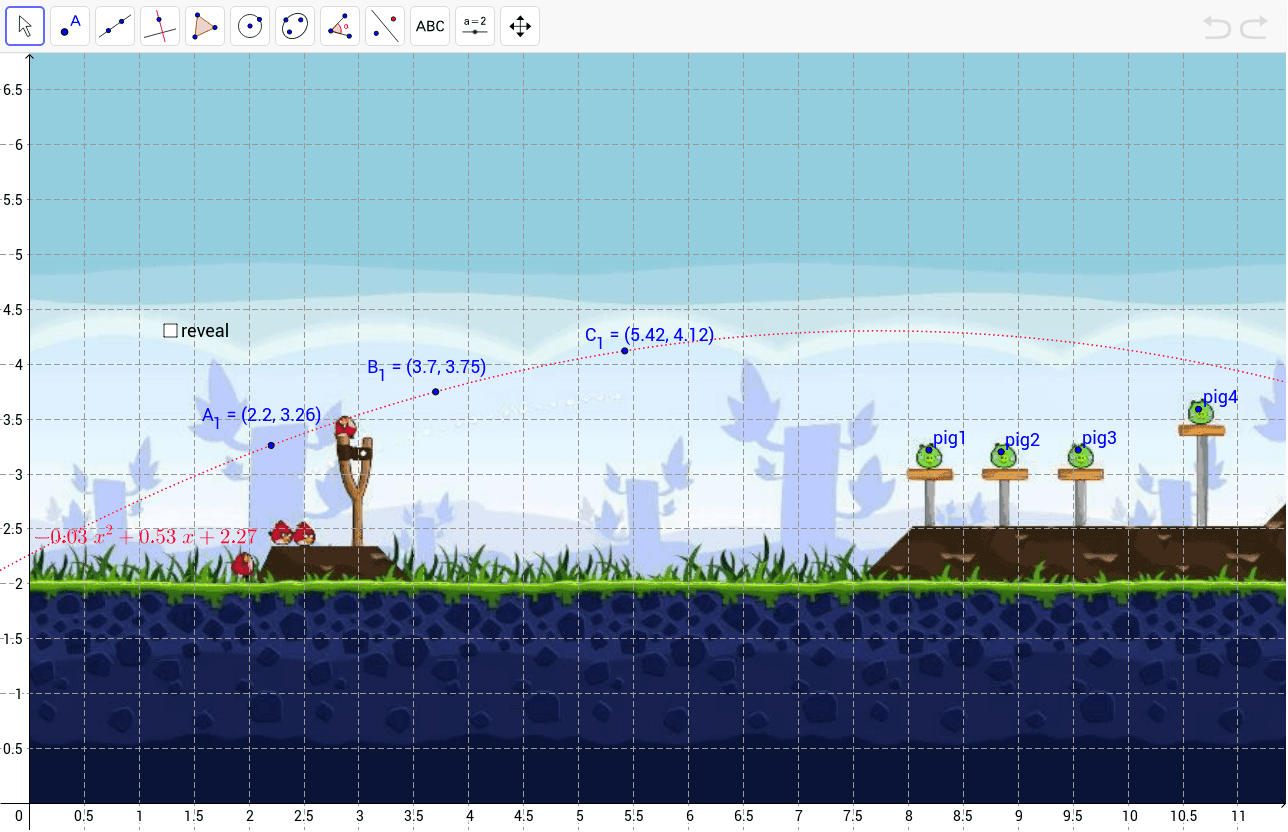Click point C1 on the parabola
Screen dimensions: 1288x832
pyautogui.click(x=624, y=350)
